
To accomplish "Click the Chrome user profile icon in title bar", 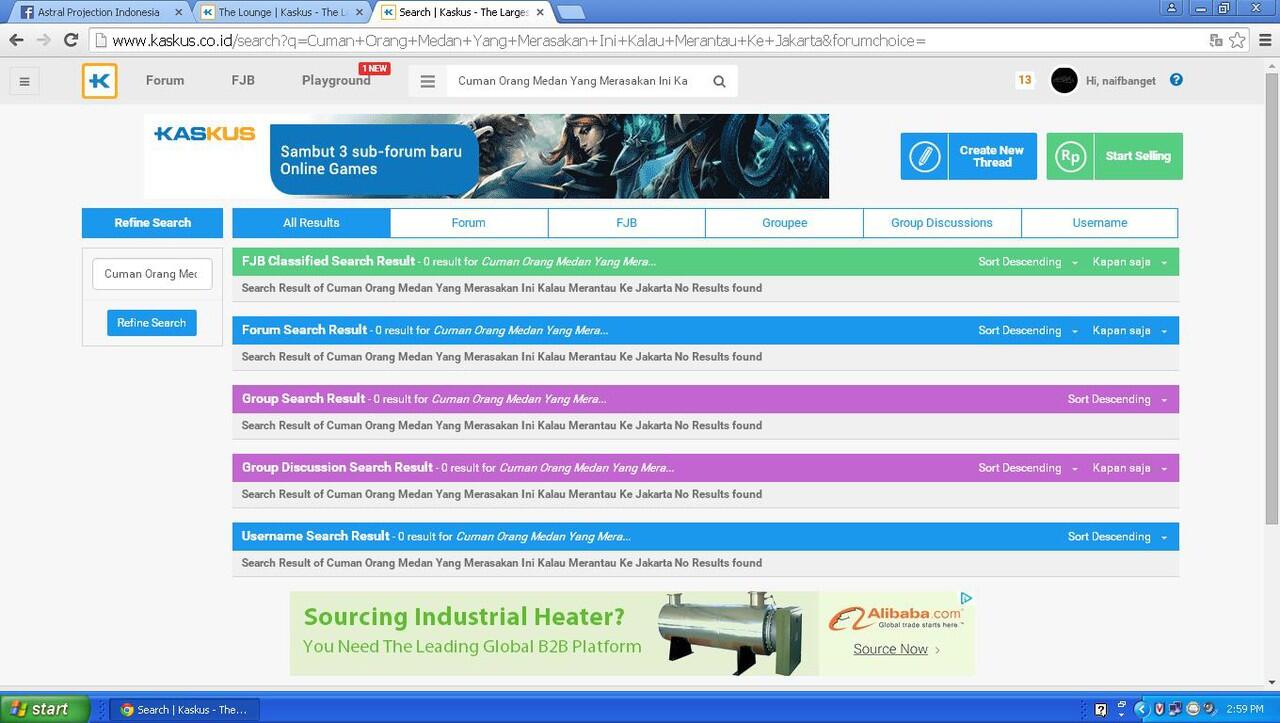I will (1172, 7).
